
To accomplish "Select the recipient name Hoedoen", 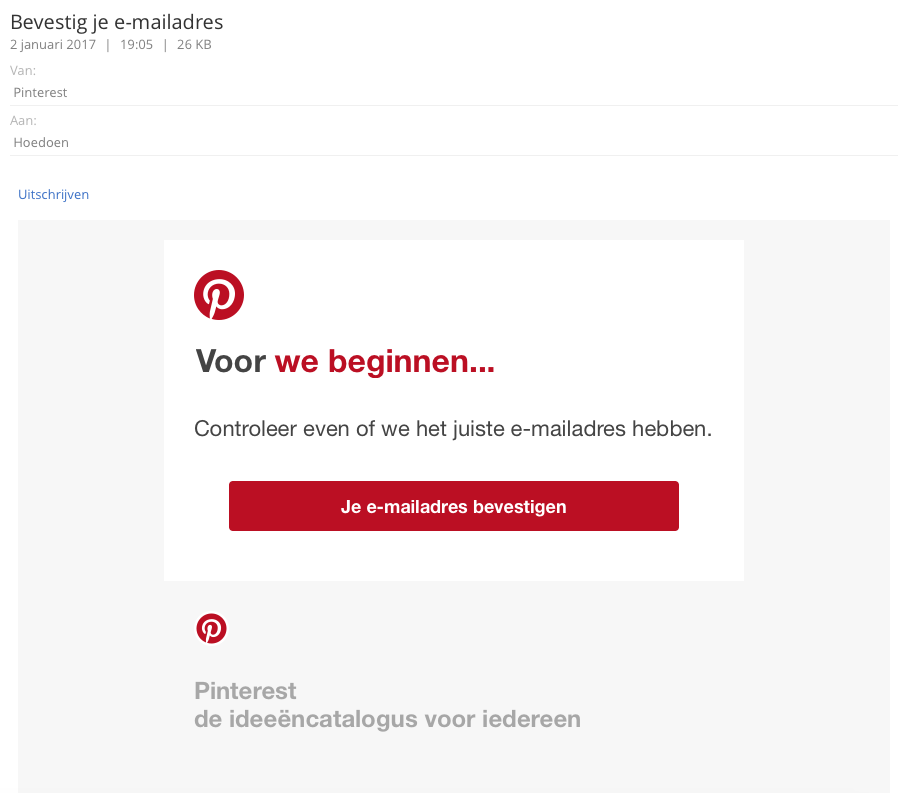I will coord(41,142).
